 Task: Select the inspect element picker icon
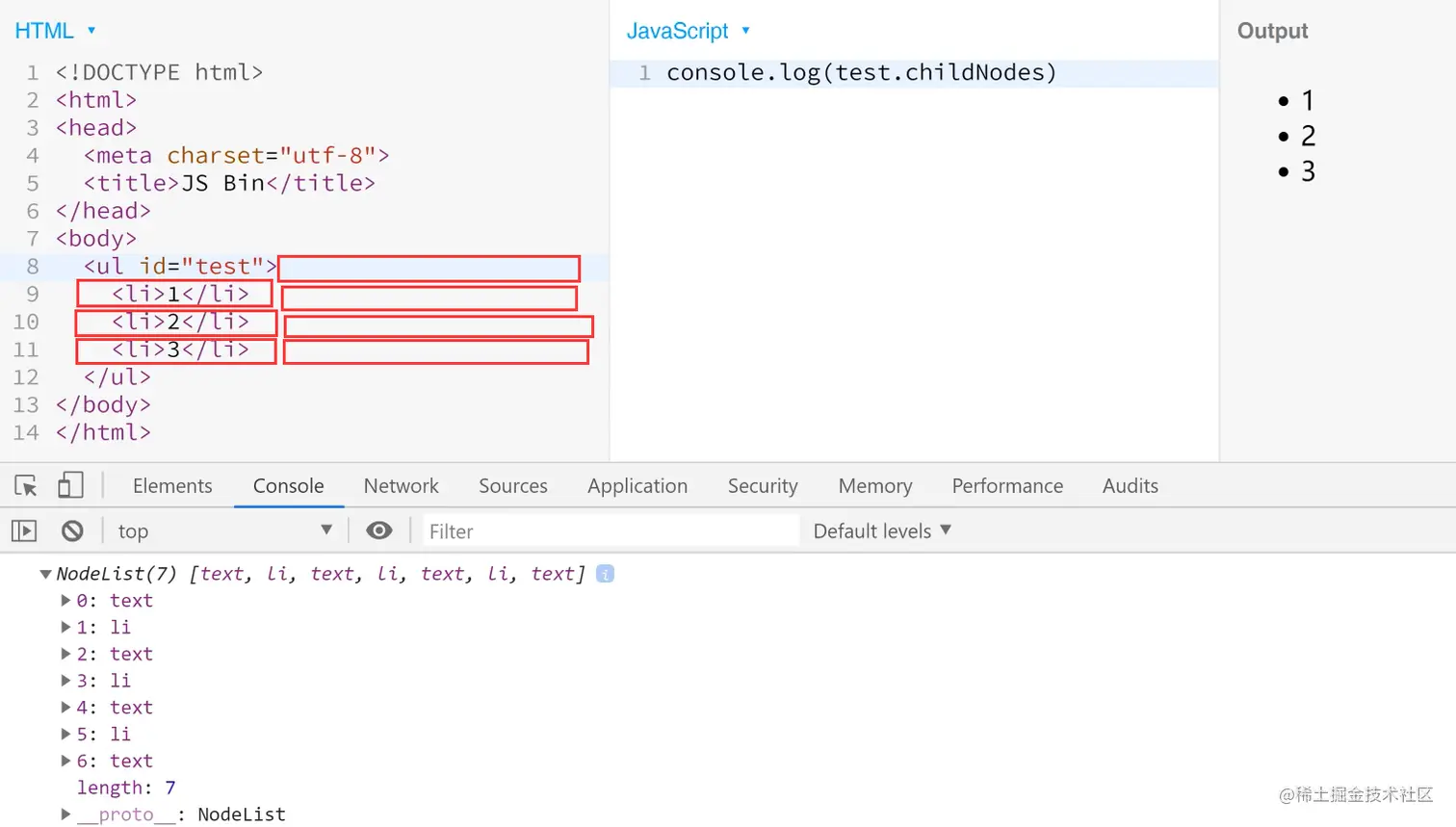[x=26, y=485]
